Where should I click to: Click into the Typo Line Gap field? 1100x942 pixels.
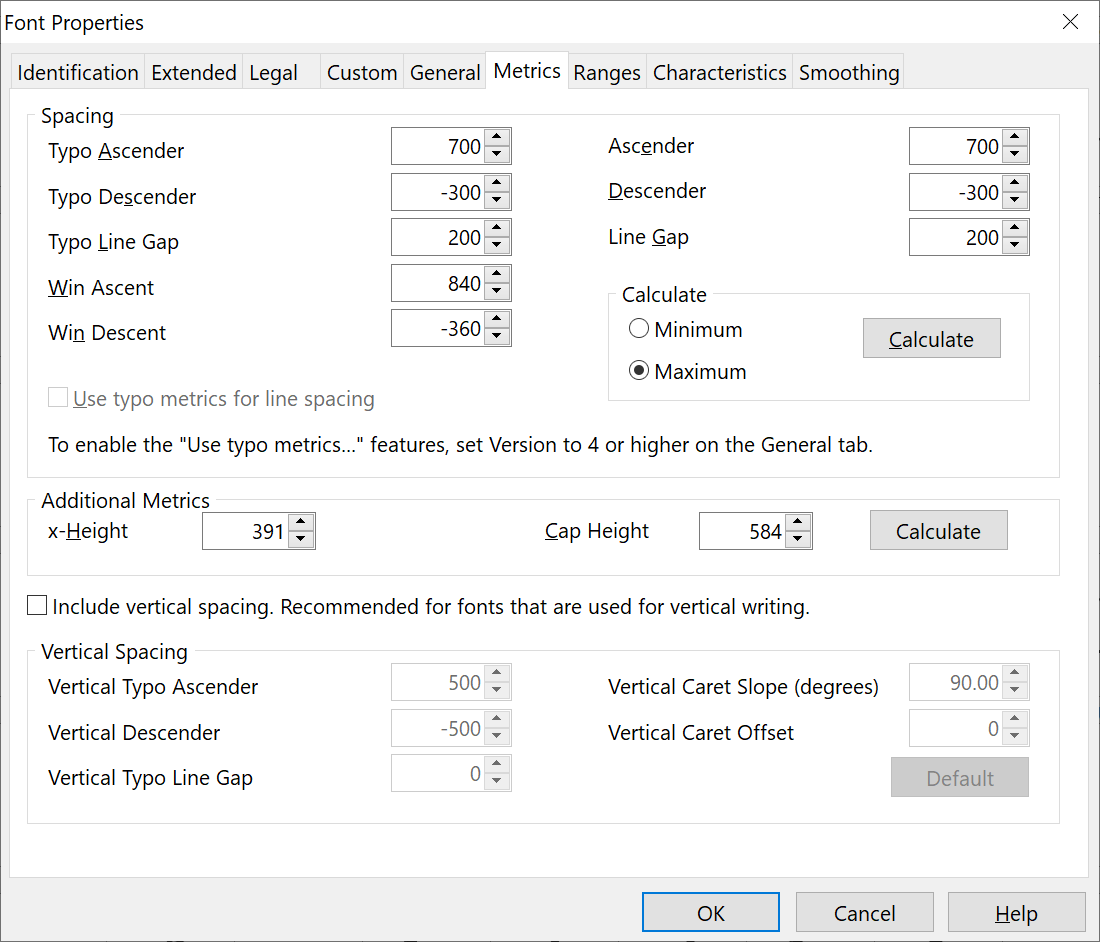point(438,238)
